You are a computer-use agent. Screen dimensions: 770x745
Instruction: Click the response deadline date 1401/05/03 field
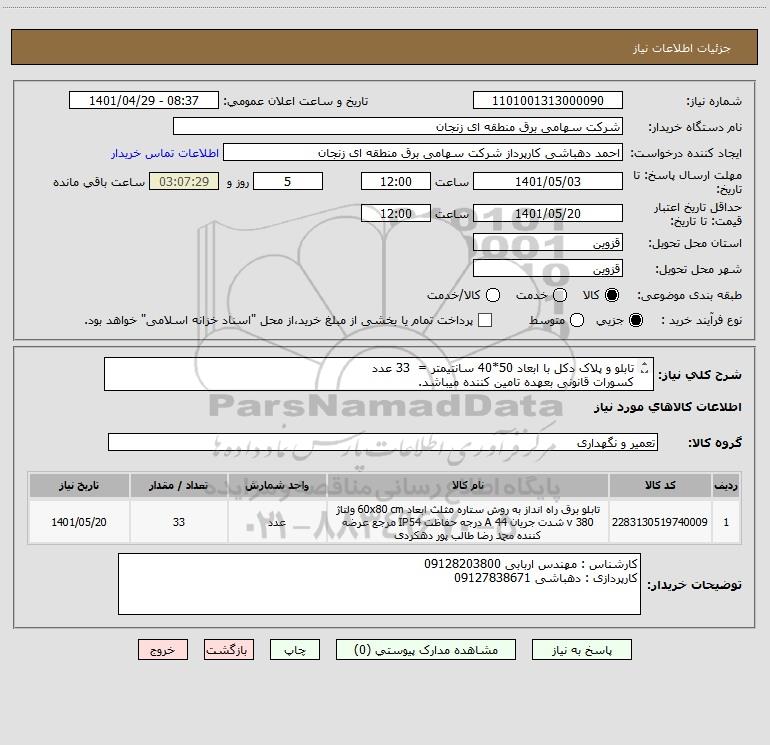click(x=548, y=182)
